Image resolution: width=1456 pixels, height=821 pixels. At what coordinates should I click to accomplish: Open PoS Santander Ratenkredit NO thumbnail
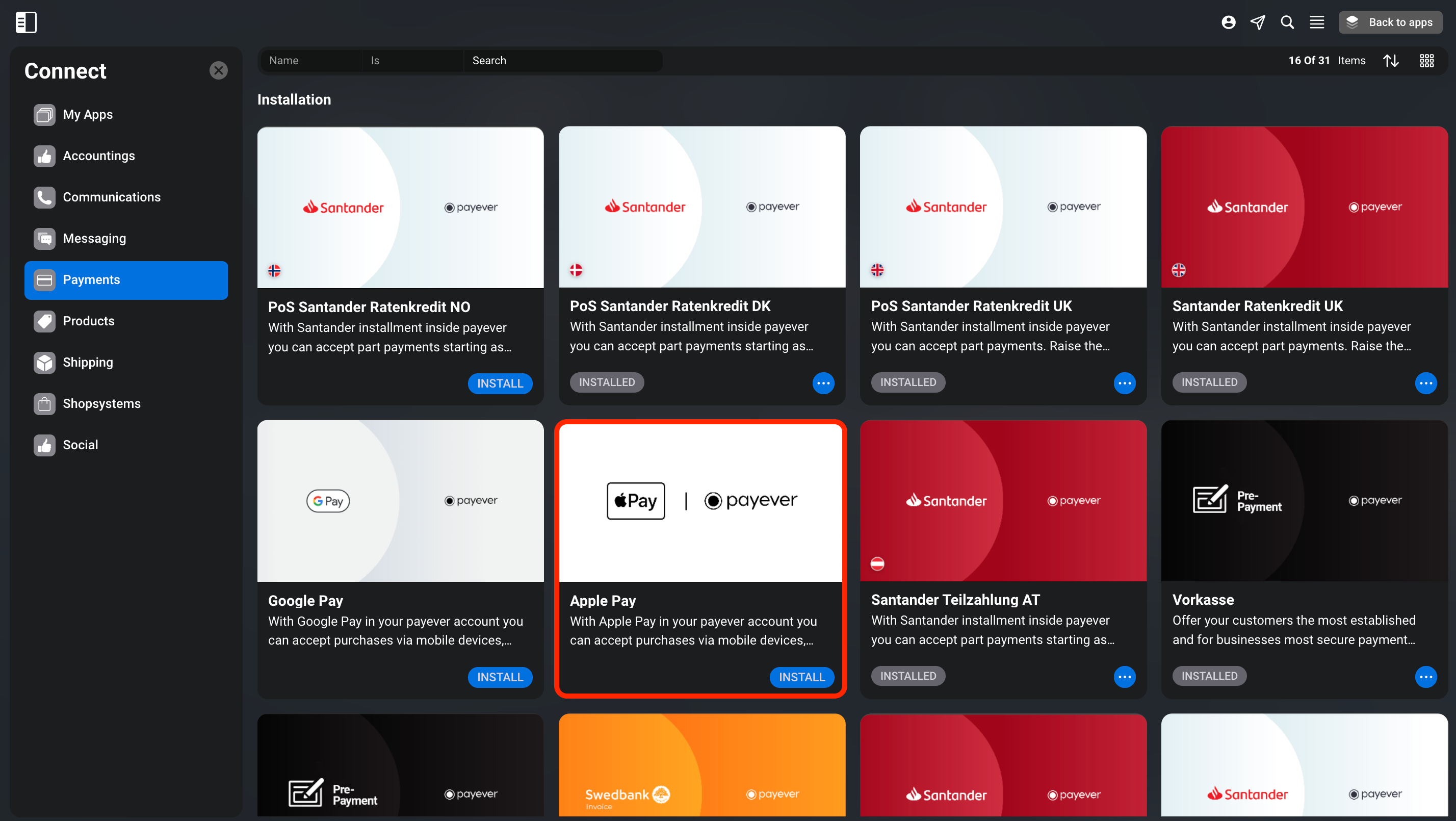tap(400, 208)
